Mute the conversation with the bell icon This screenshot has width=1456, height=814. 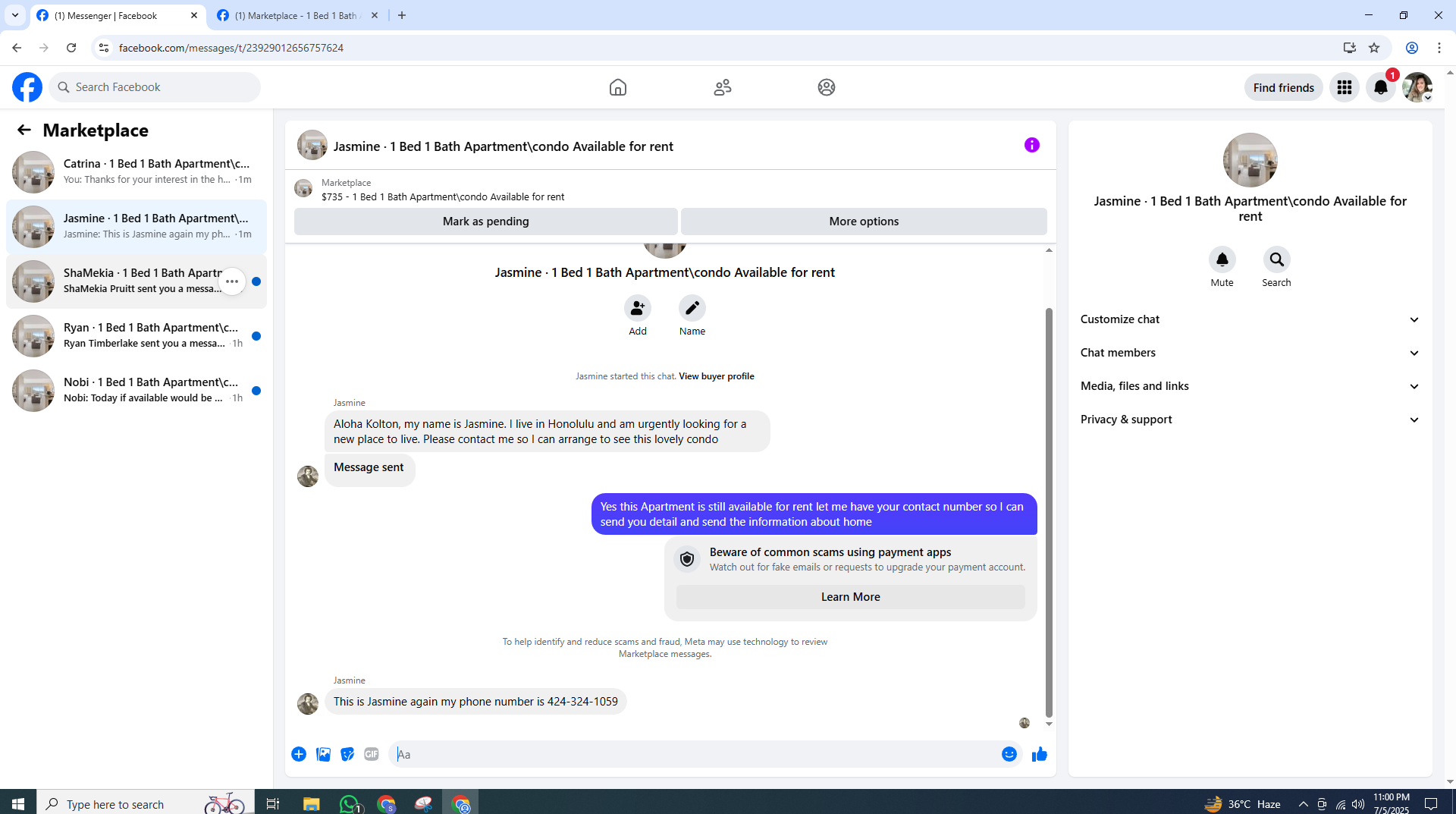(1222, 259)
